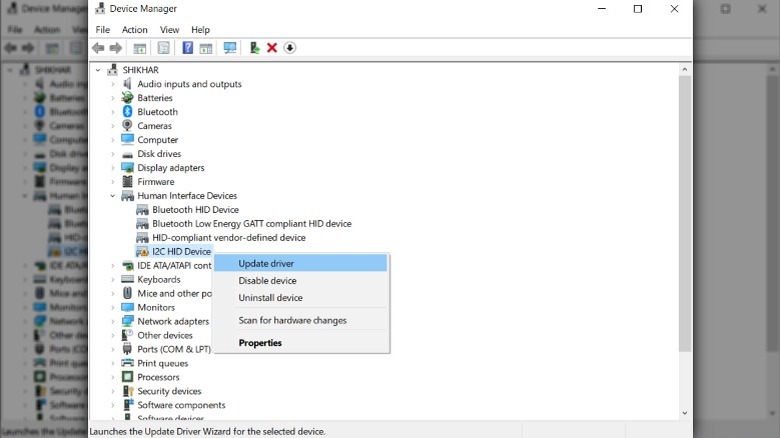This screenshot has width=780, height=438.
Task: Select the Computer tree item
Action: 158,140
